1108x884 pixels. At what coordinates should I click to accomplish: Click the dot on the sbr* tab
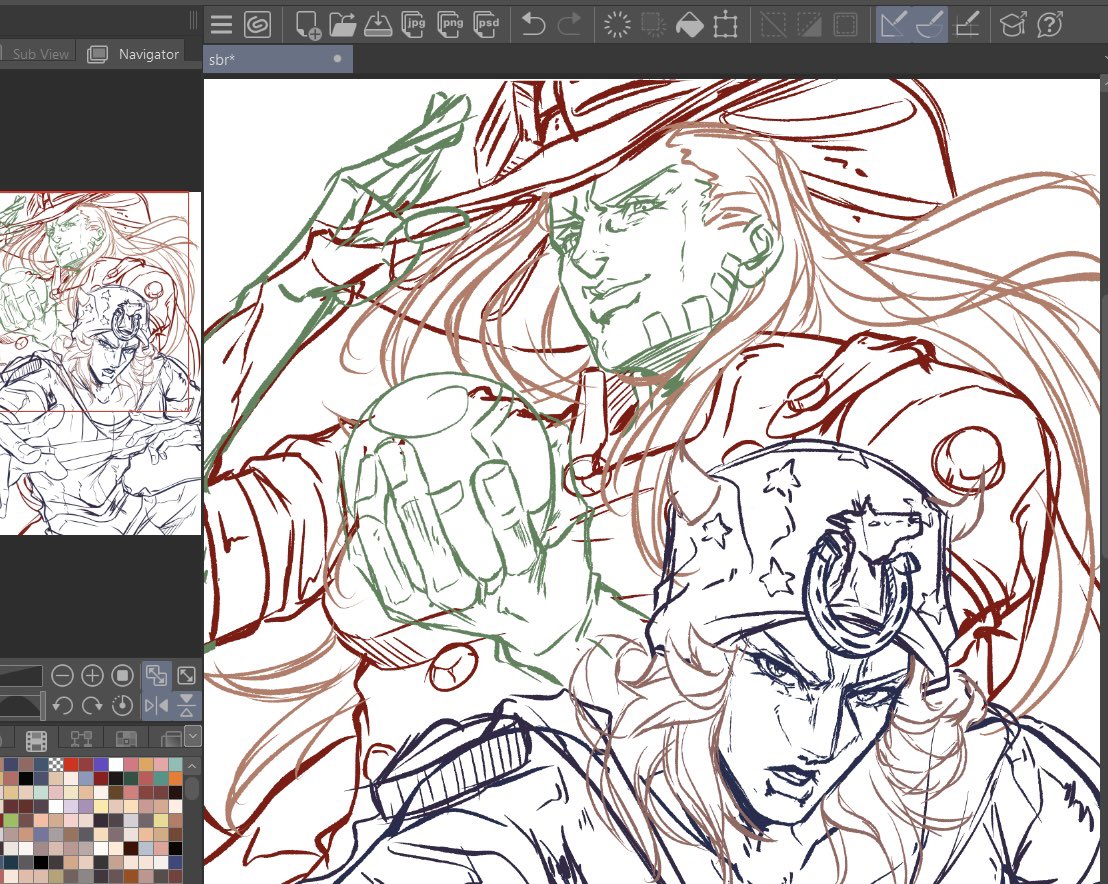(338, 59)
